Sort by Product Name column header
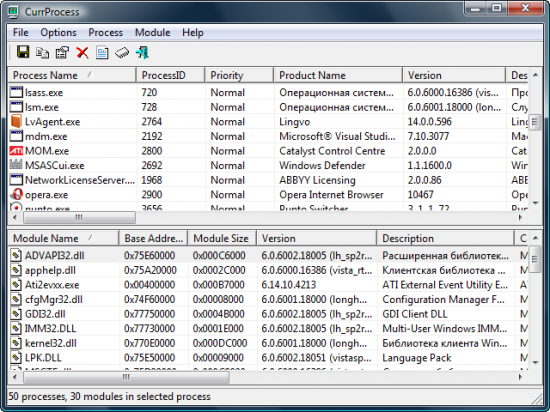Viewport: 550px width, 412px height. [338, 75]
